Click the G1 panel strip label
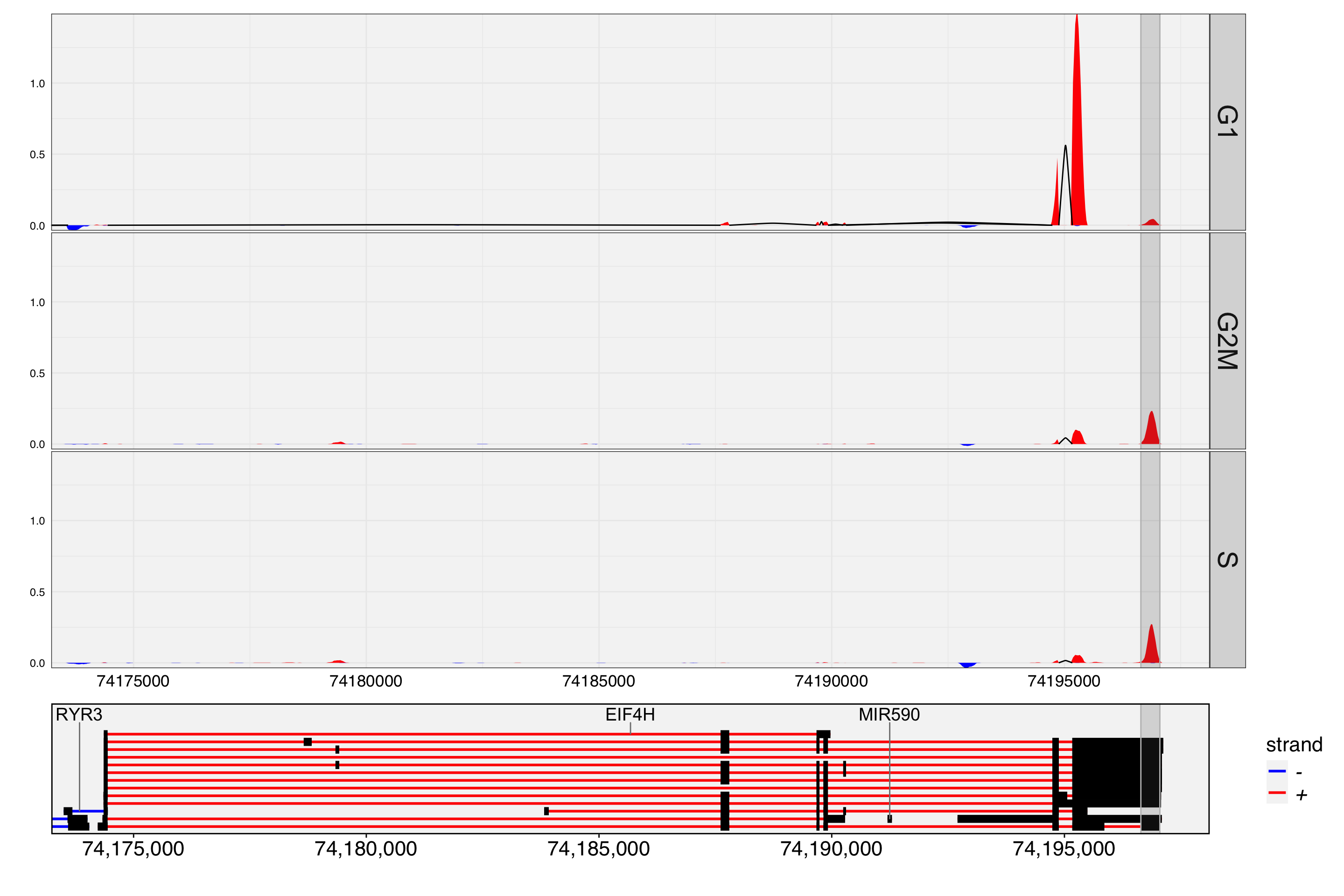1344x896 pixels. [x=1227, y=121]
